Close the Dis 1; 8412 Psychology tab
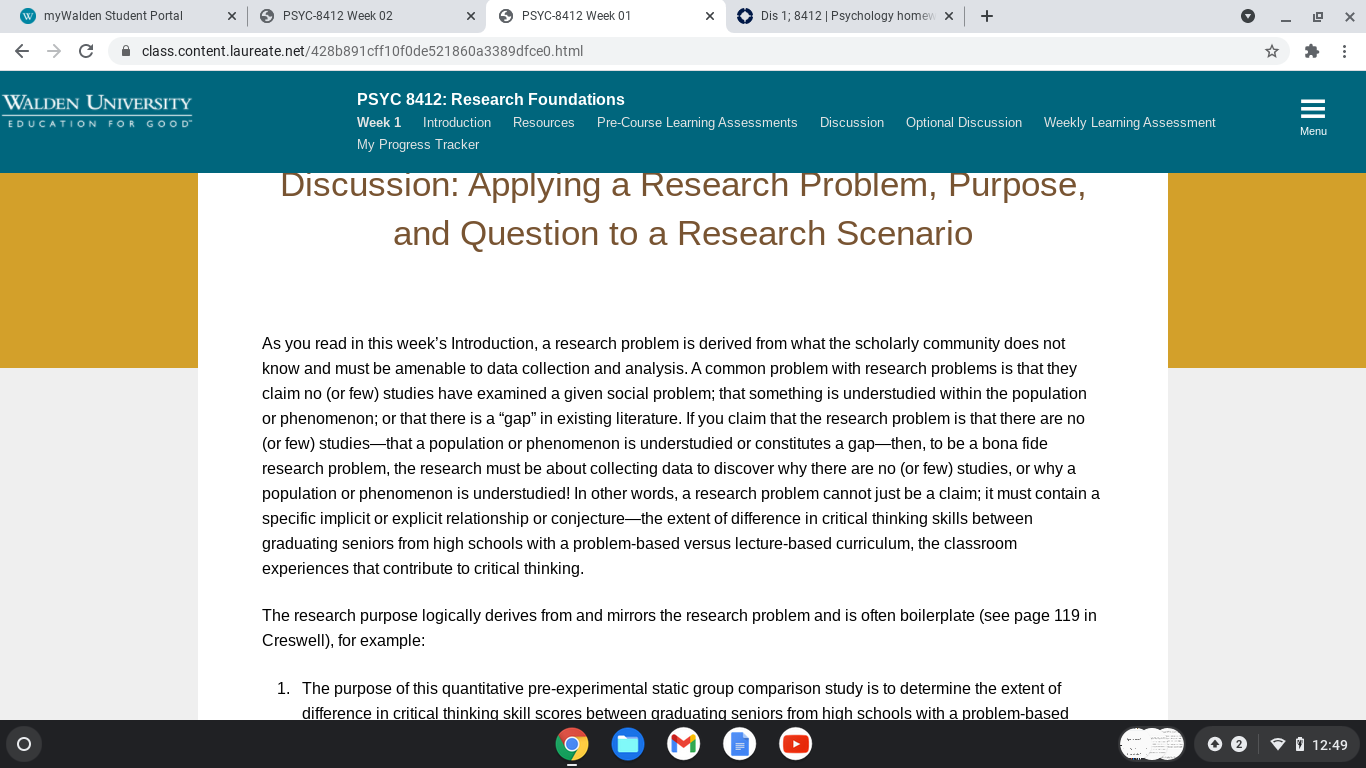1366x768 pixels. (x=948, y=16)
